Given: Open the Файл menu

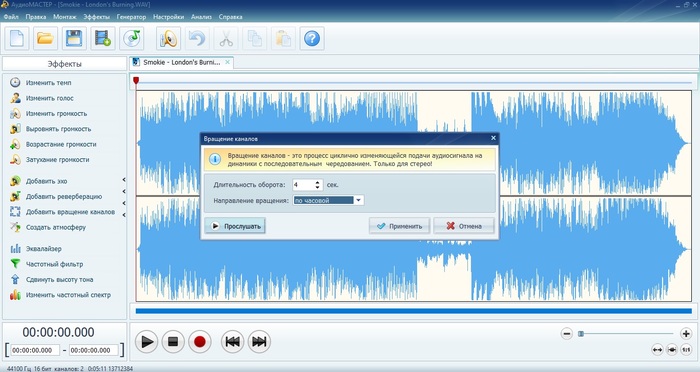Looking at the screenshot, I should [11, 17].
